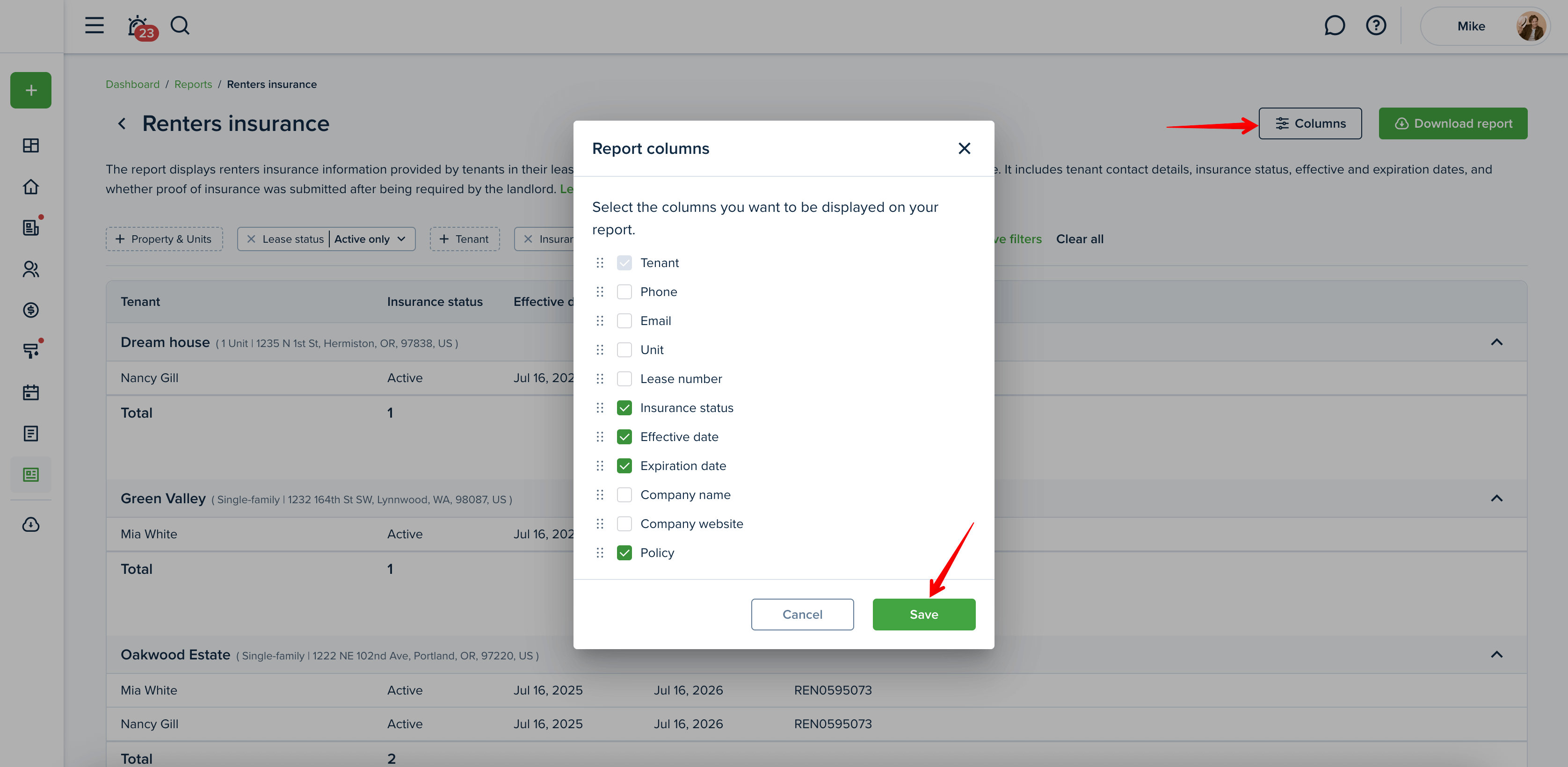Uncheck the Insurance status checkbox
1568x767 pixels.
click(624, 408)
